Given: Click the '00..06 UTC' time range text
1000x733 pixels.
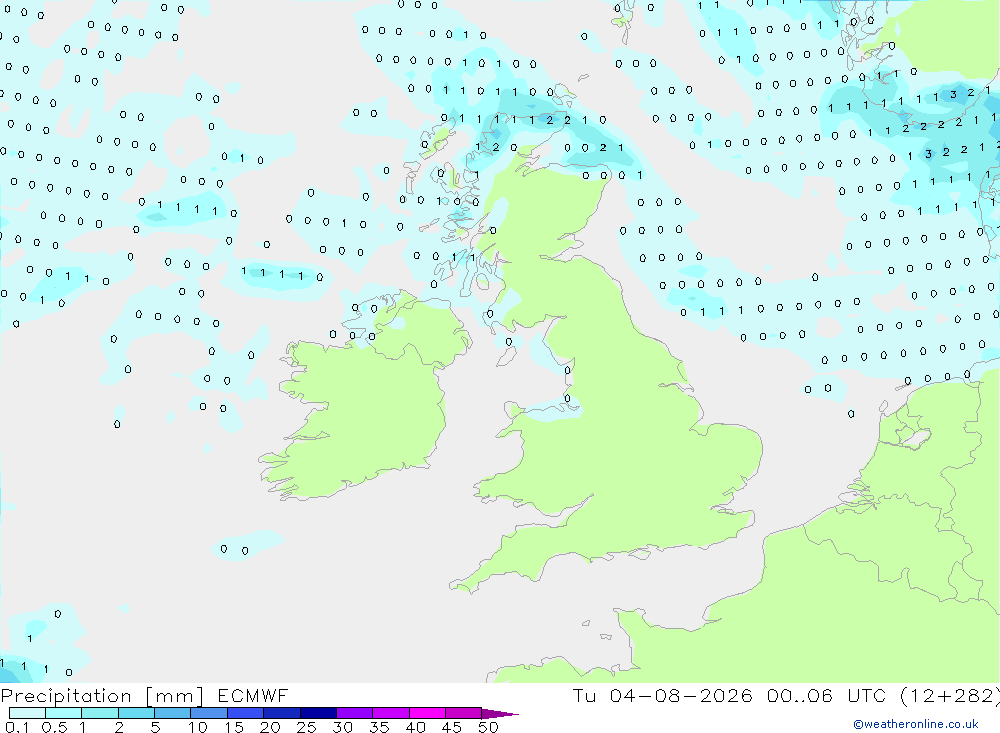Looking at the screenshot, I should click(x=827, y=695).
